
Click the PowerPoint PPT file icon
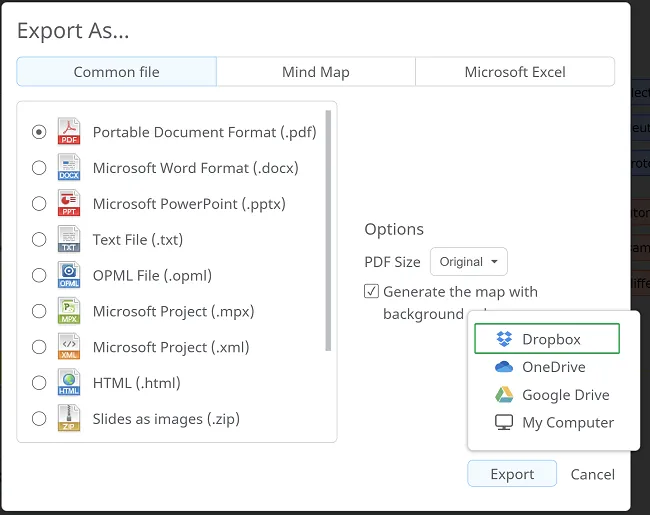[69, 204]
